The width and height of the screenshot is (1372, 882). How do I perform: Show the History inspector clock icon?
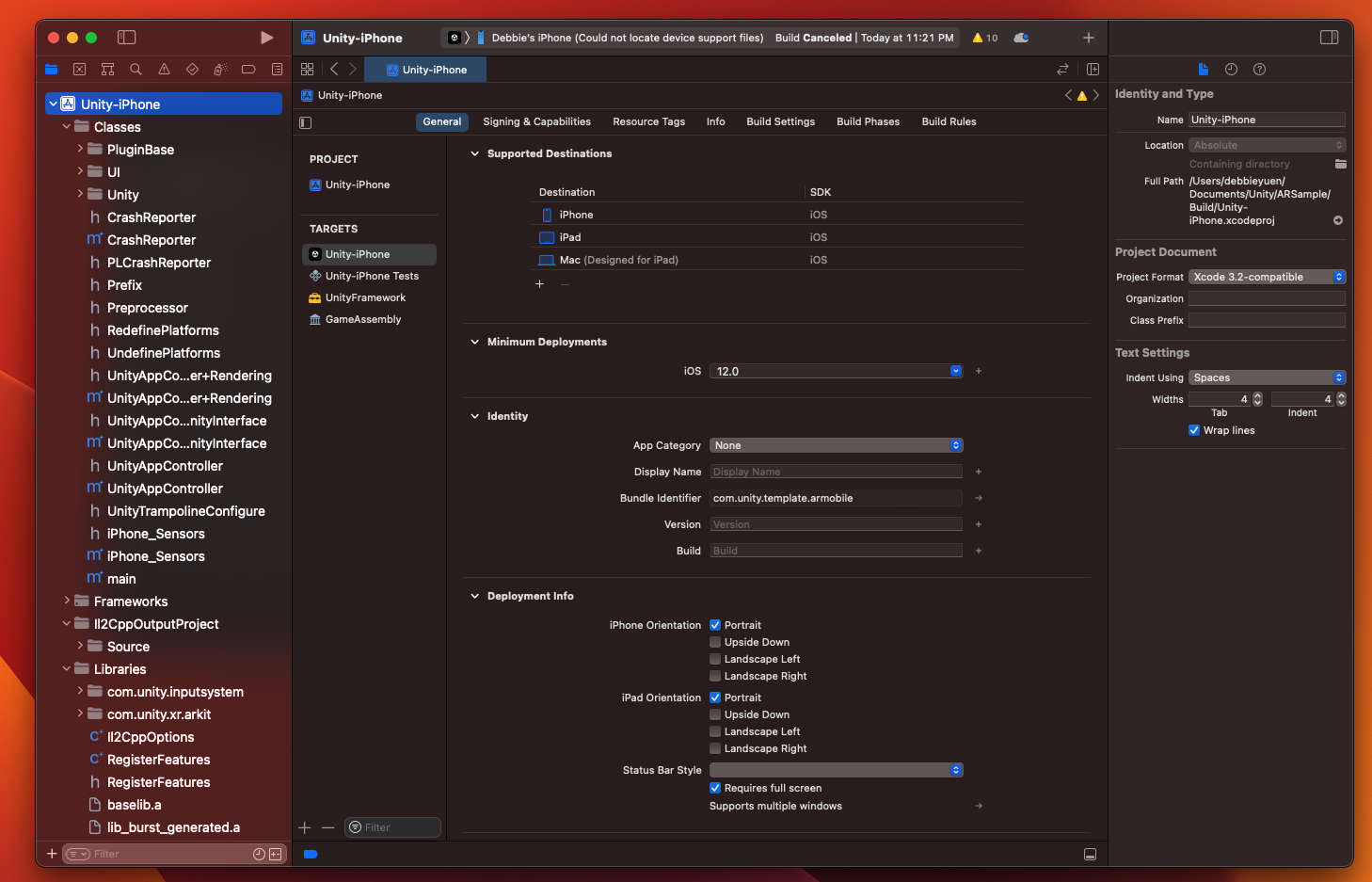[1231, 70]
